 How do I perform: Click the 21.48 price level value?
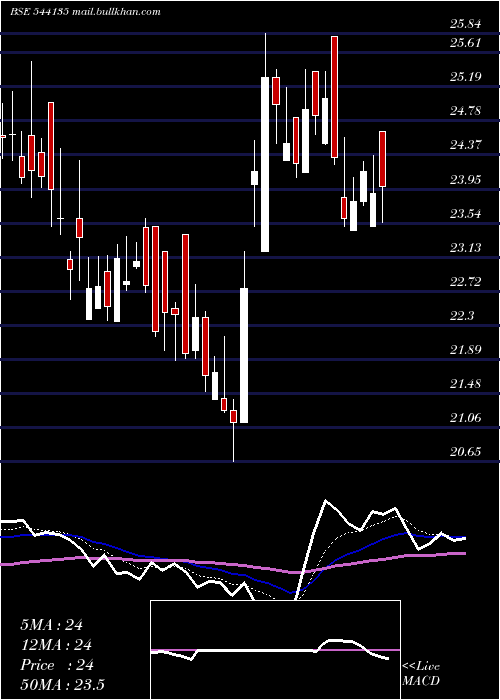pos(466,383)
